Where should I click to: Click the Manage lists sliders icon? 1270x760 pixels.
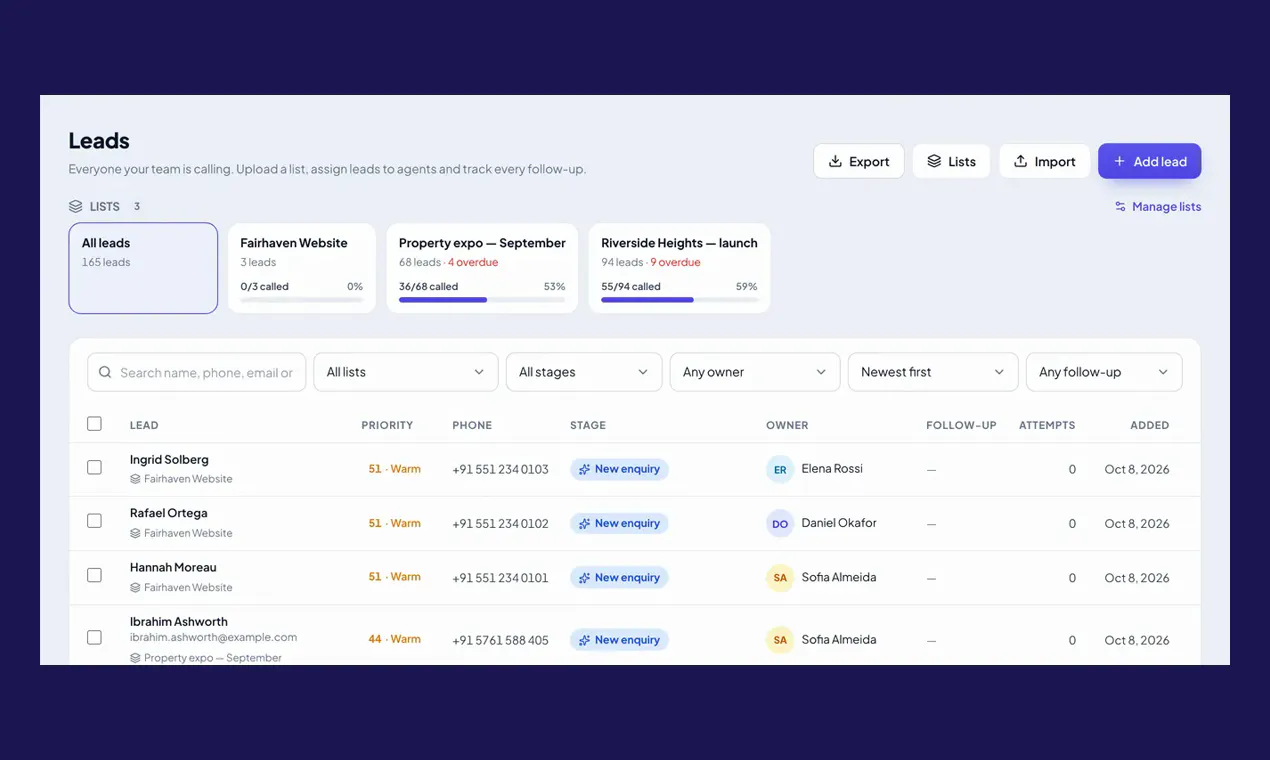[1121, 207]
